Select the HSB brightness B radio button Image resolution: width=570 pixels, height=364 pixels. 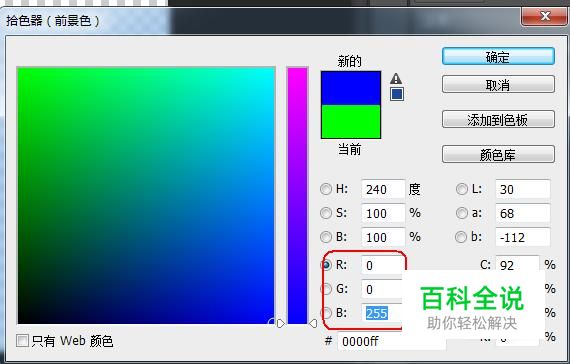tap(326, 237)
